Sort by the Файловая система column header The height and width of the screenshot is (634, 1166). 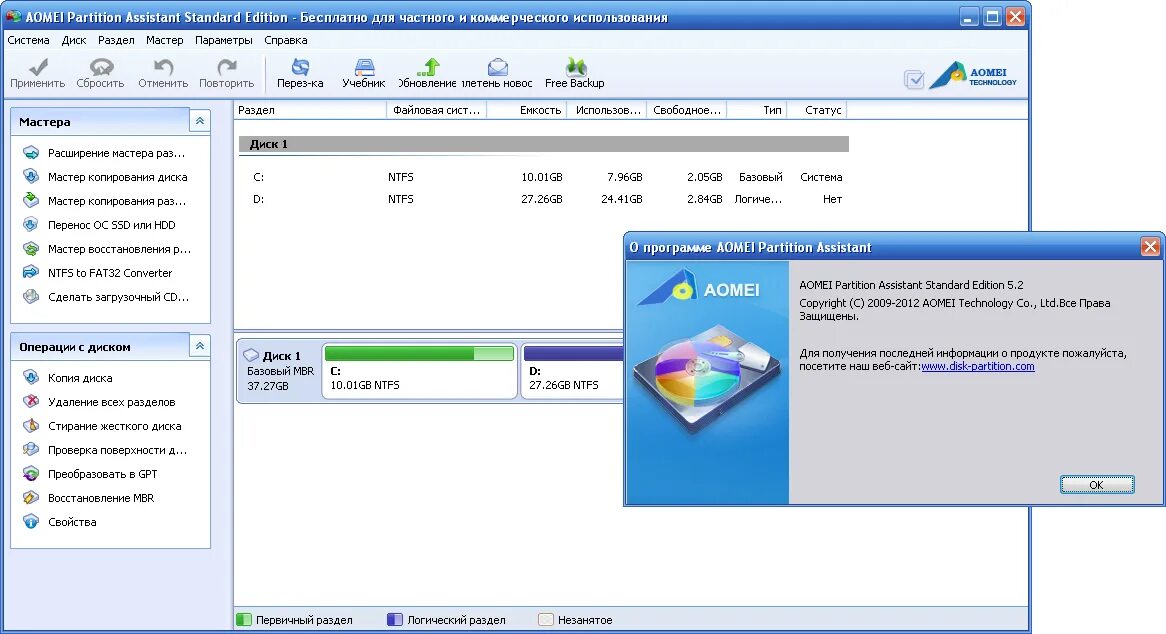pyautogui.click(x=437, y=110)
